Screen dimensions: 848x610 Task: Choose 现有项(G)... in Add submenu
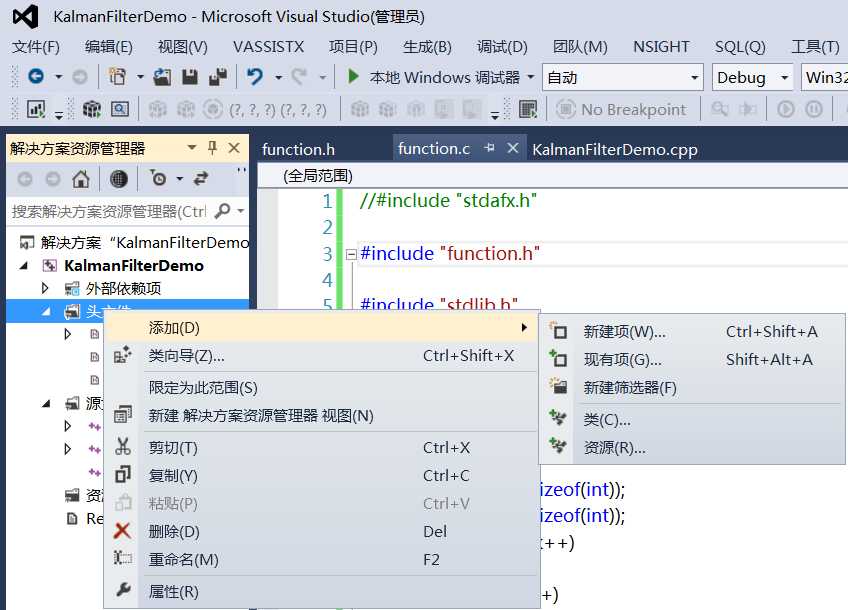692,360
